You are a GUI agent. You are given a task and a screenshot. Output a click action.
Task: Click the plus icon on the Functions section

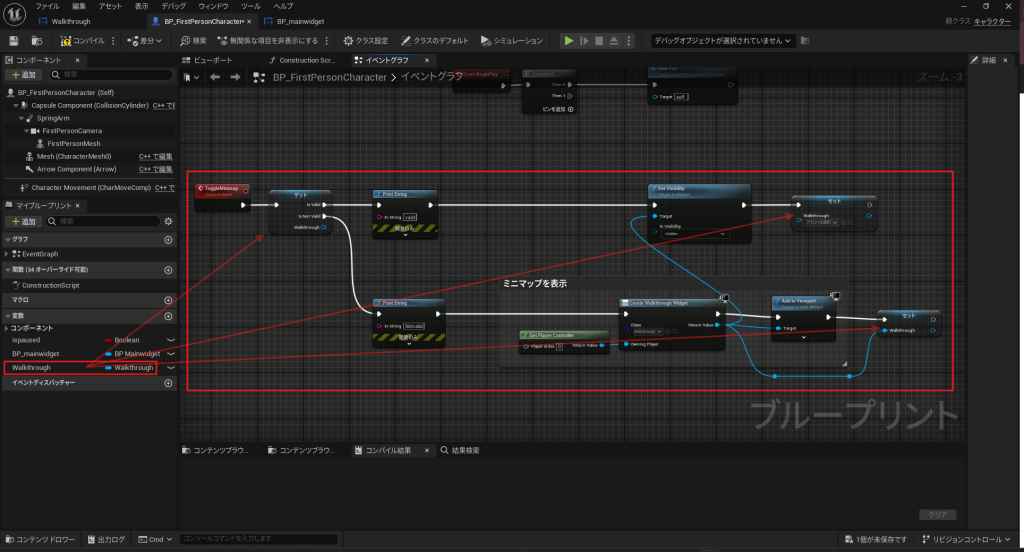tap(168, 270)
